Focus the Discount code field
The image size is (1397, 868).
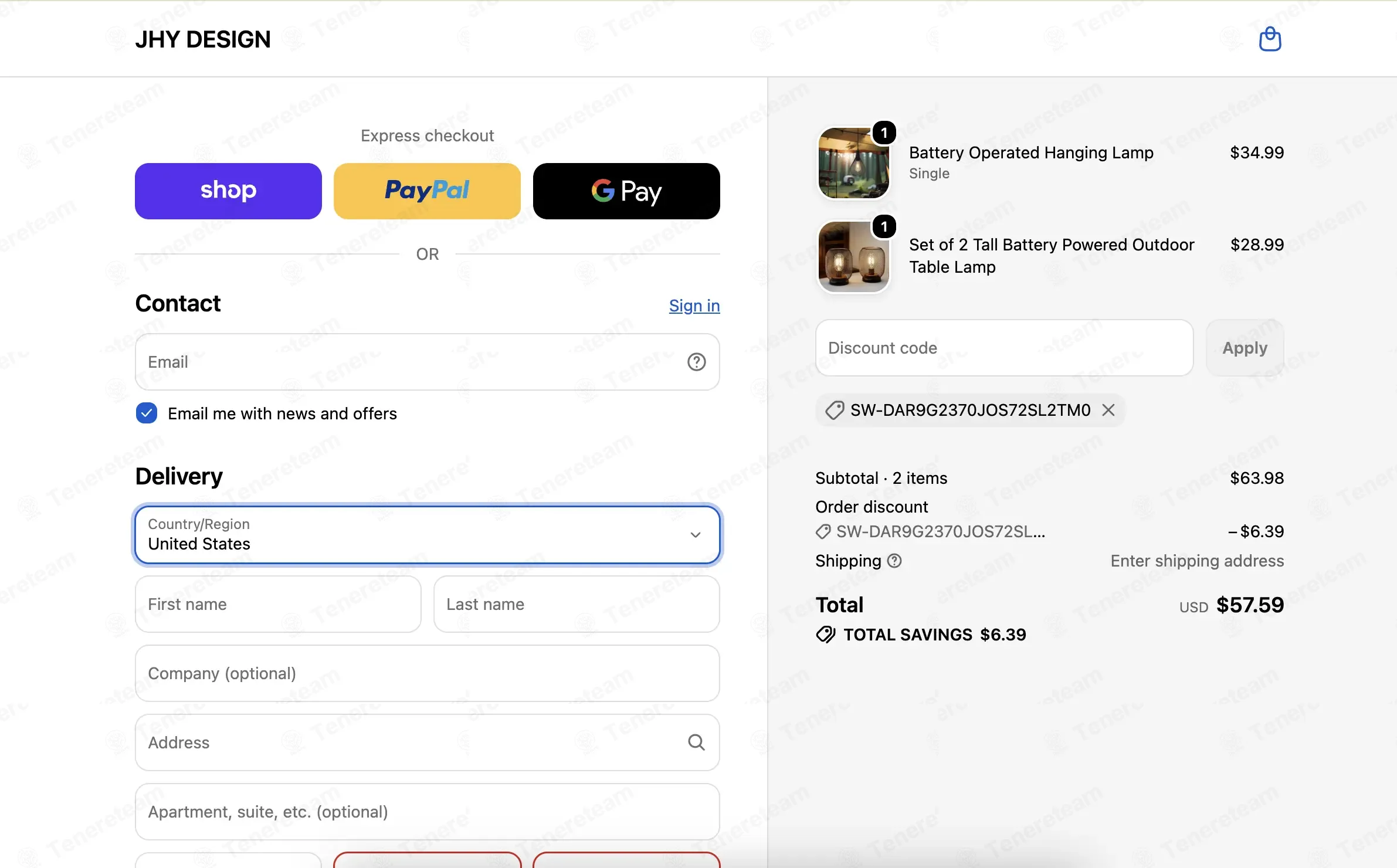click(1004, 348)
